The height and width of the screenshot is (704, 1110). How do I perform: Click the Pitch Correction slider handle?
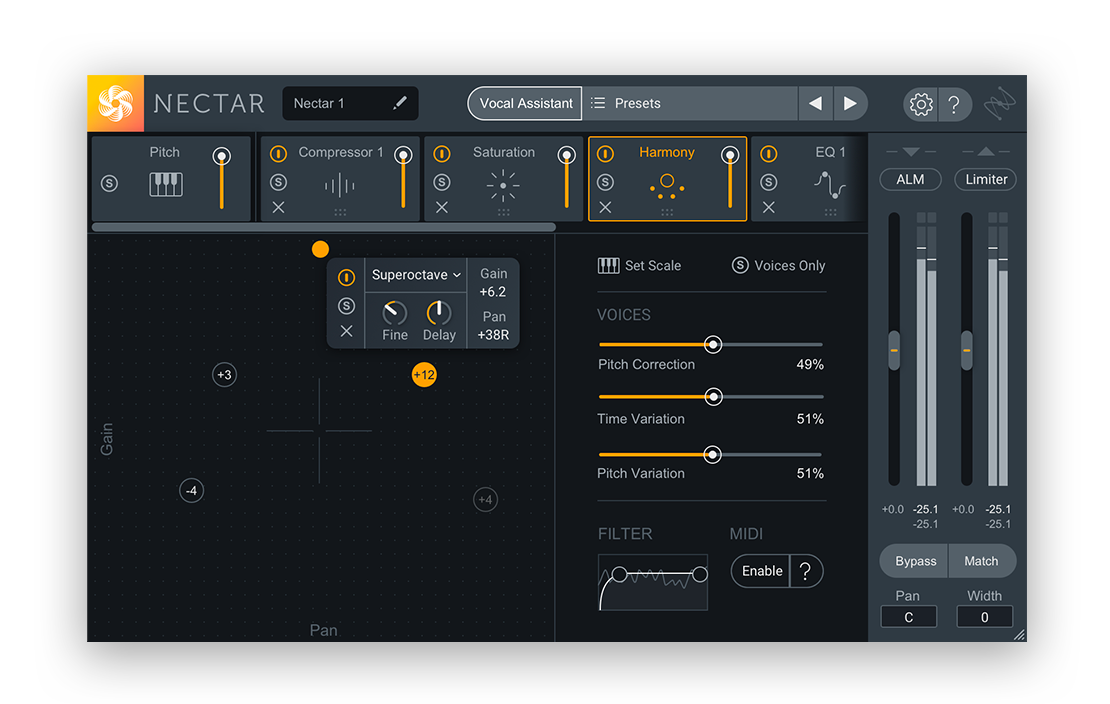(713, 344)
